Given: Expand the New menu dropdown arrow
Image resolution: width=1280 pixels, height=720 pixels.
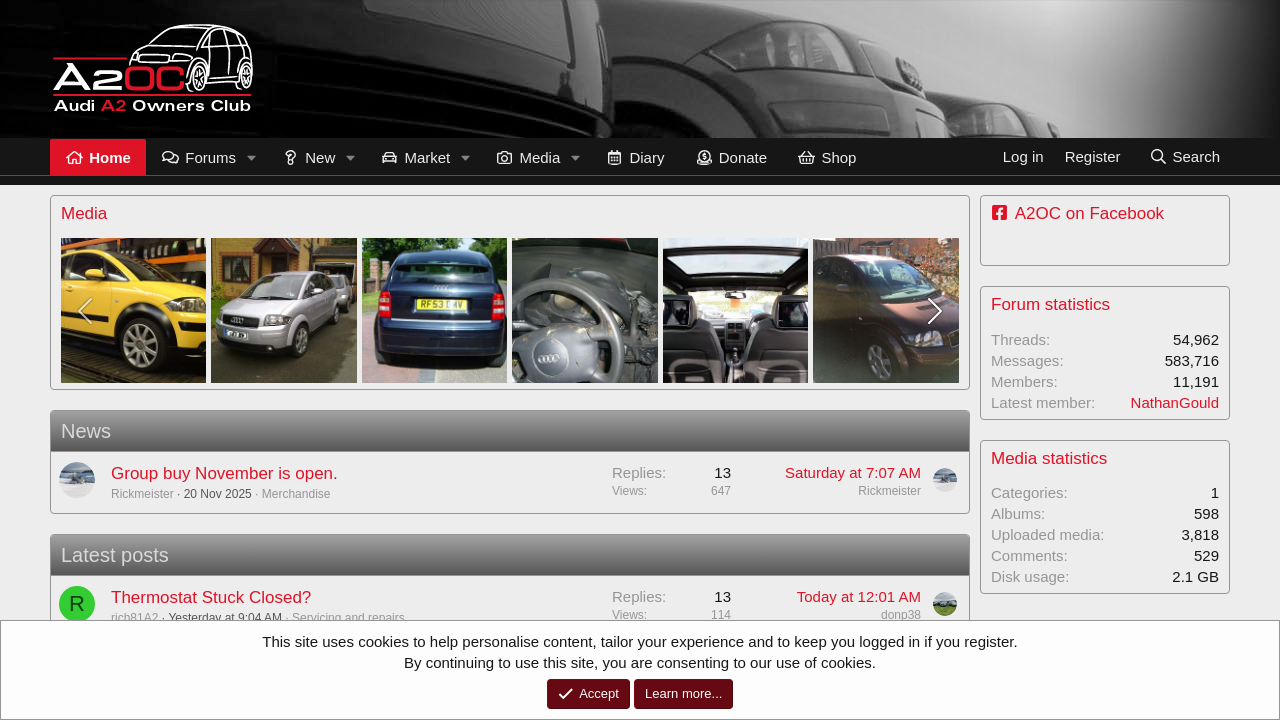Looking at the screenshot, I should pyautogui.click(x=351, y=158).
